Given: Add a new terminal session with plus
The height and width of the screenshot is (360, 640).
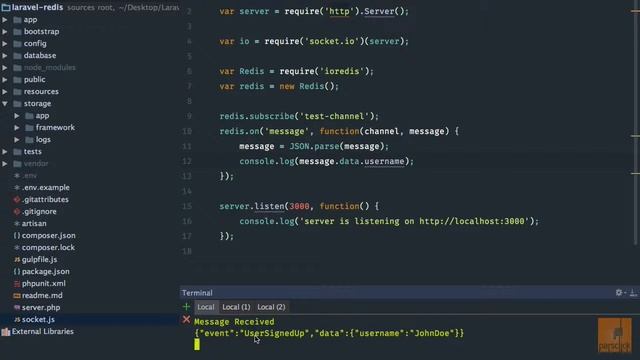Looking at the screenshot, I should (186, 307).
